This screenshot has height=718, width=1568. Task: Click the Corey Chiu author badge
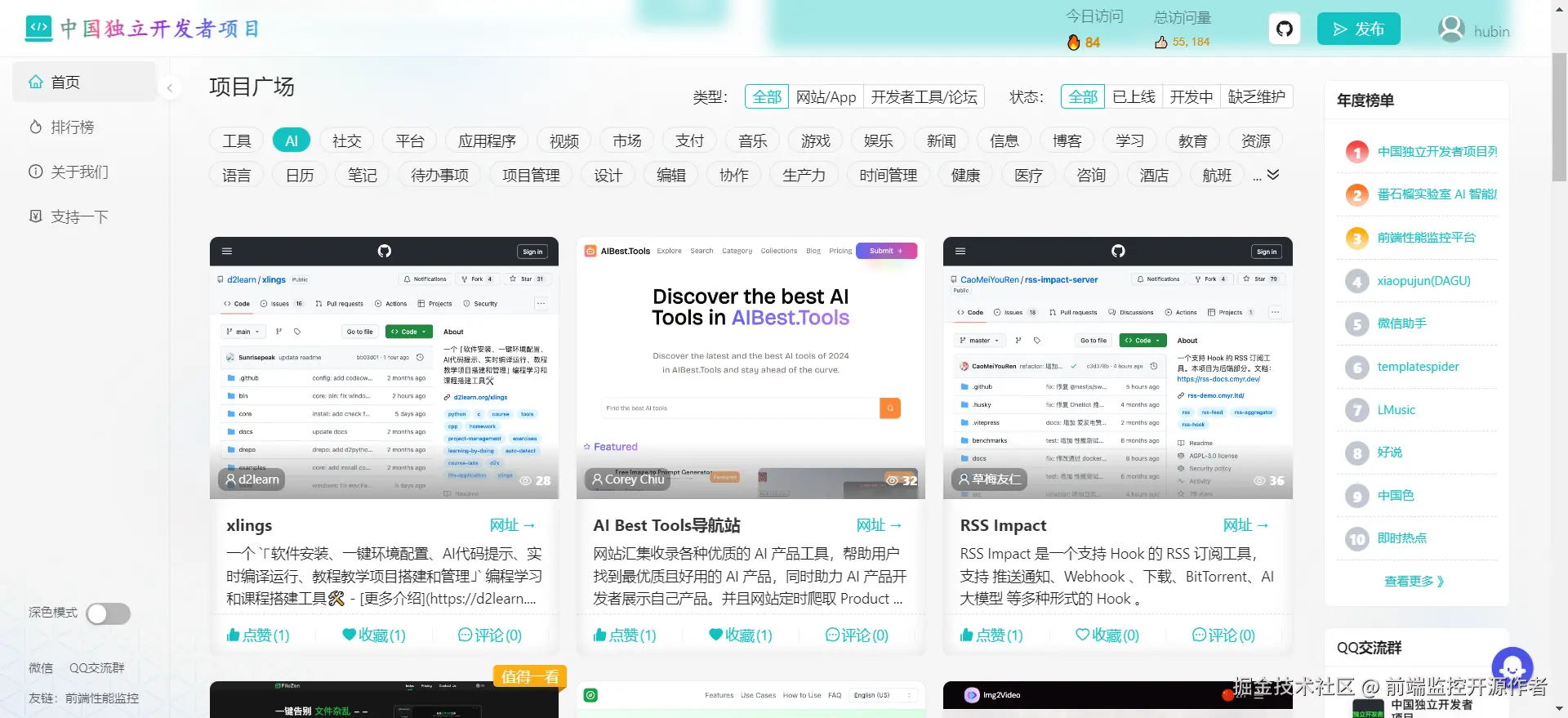pyautogui.click(x=627, y=479)
